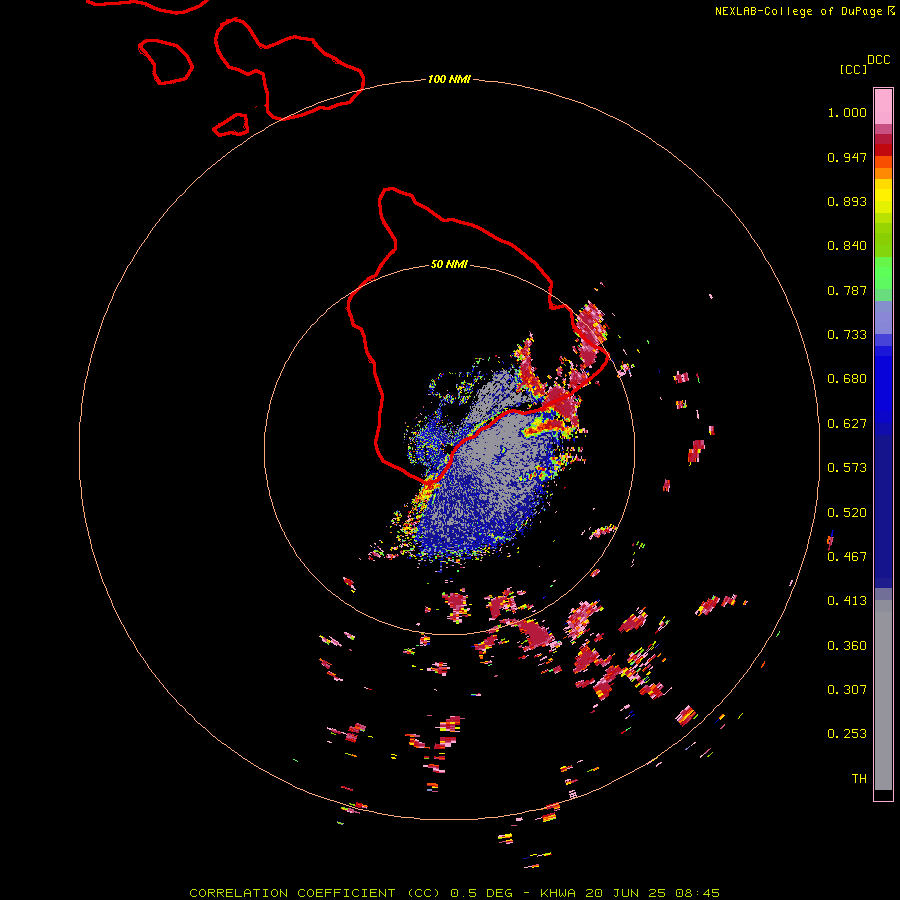900x900 pixels.
Task: Click the 0.413 legend value
Action: [847, 601]
